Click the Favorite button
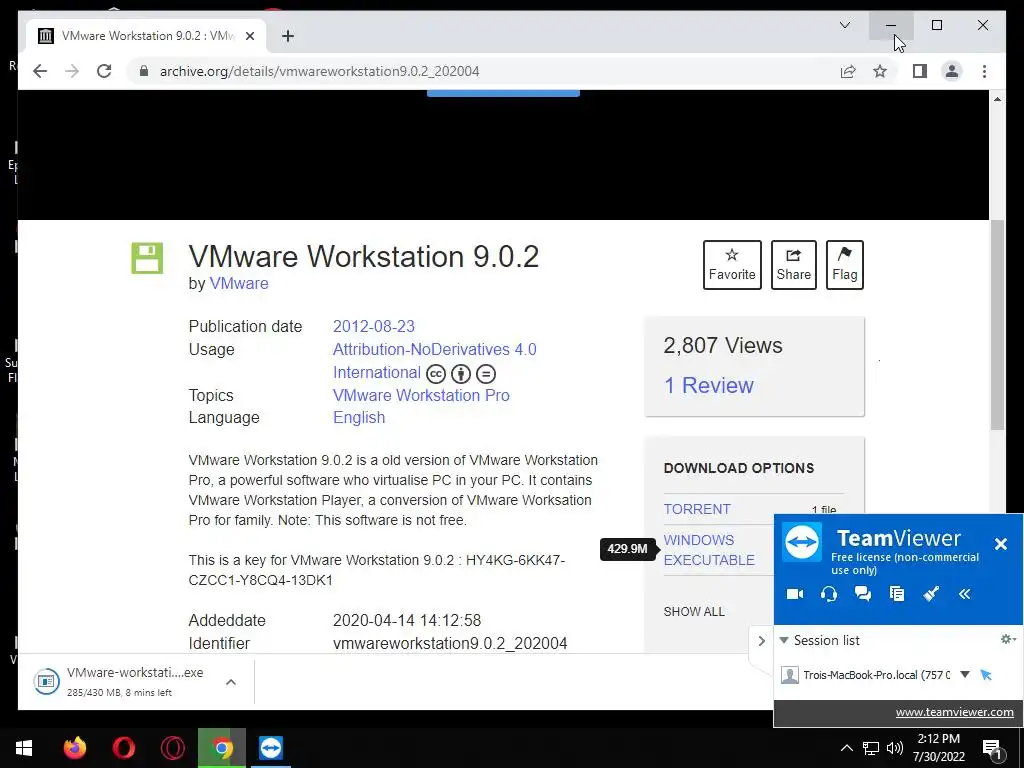Screen dimensions: 1024x768 coord(732,264)
